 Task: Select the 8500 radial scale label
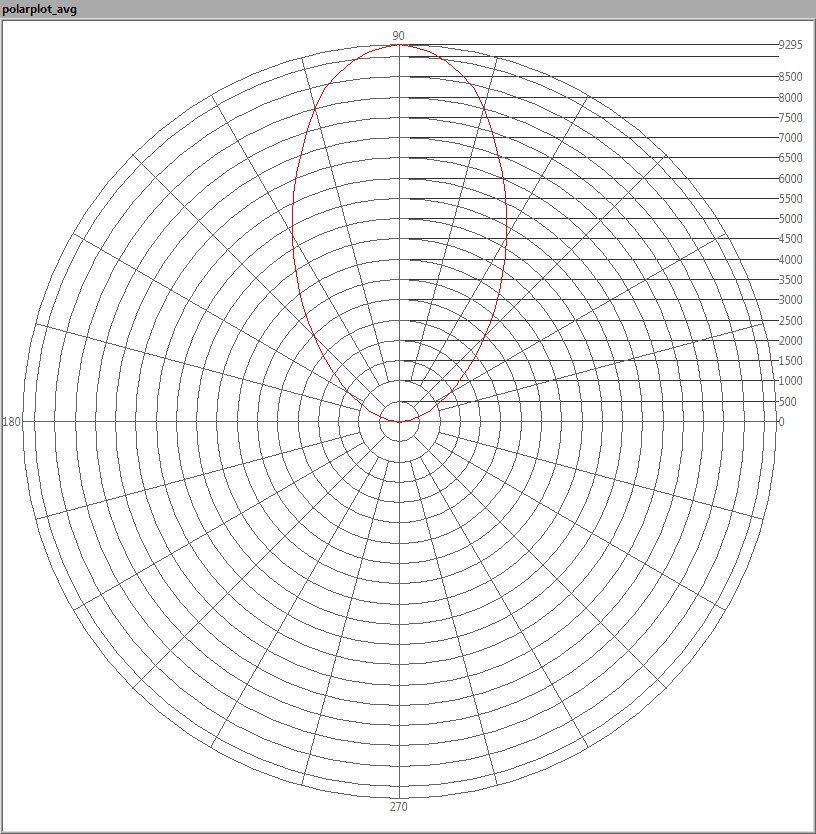(x=790, y=77)
